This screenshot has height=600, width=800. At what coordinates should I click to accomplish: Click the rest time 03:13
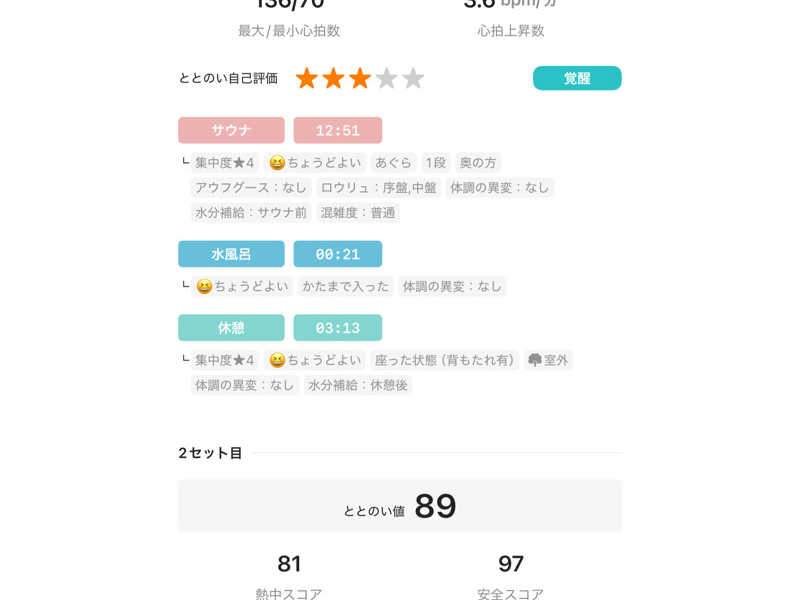[x=337, y=328]
